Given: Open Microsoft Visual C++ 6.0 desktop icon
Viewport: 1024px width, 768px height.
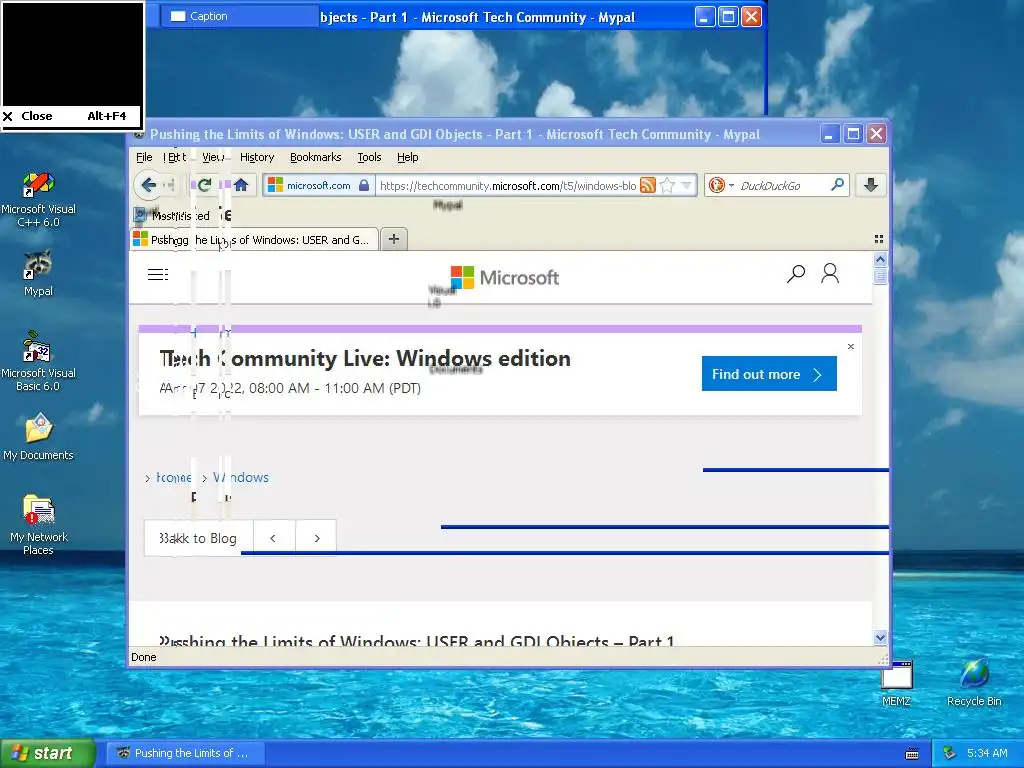Looking at the screenshot, I should coord(38,200).
